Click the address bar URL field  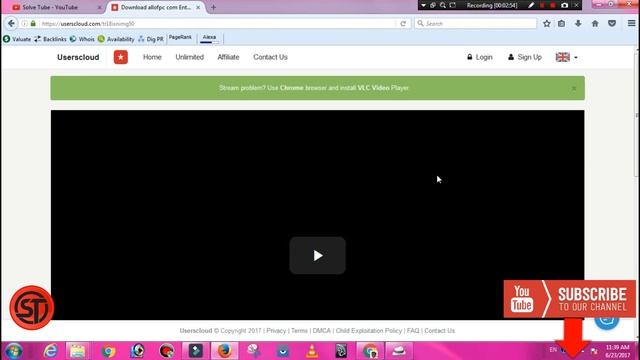click(218, 24)
